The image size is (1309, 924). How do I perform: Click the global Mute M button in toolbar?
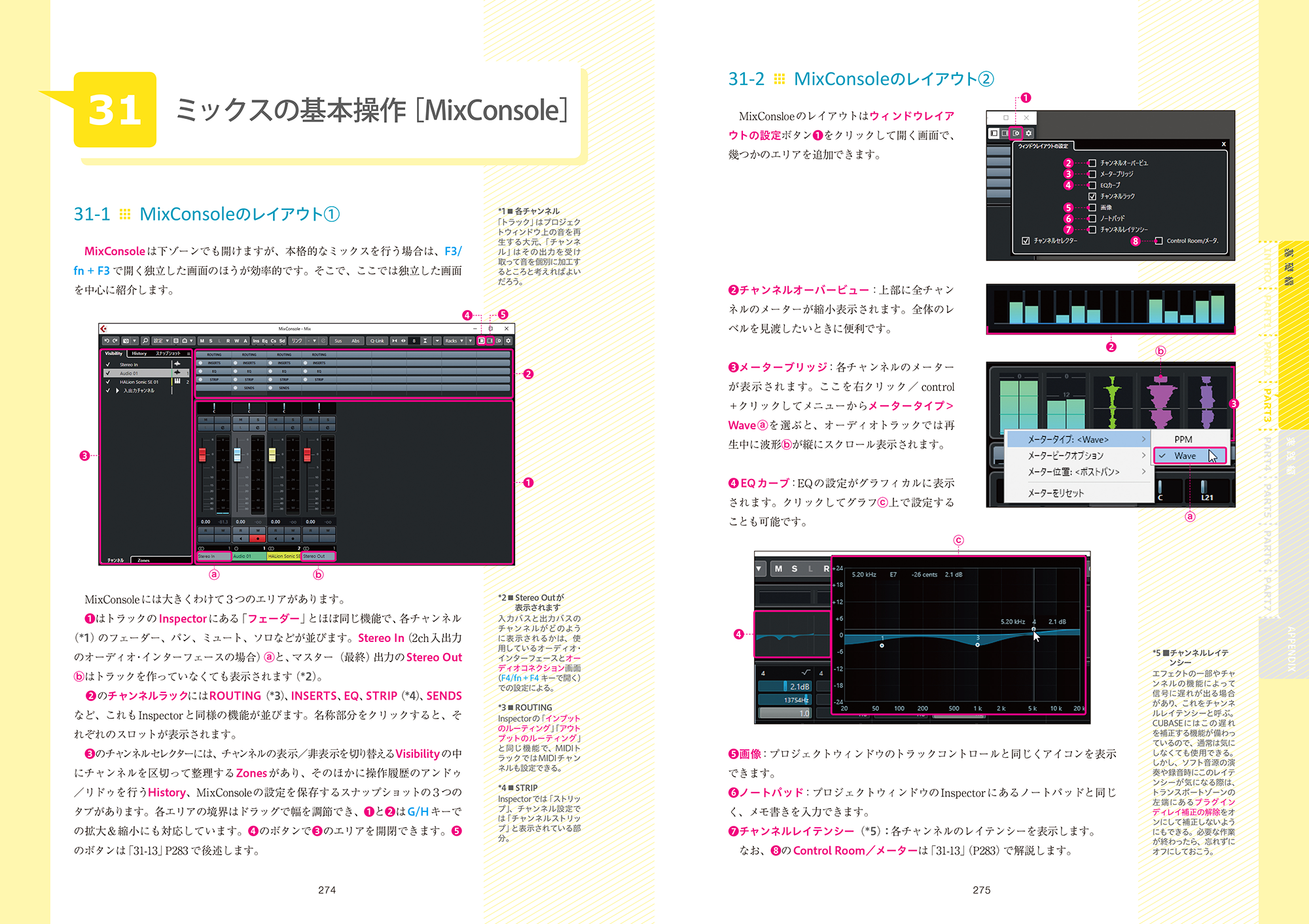pyautogui.click(x=202, y=341)
